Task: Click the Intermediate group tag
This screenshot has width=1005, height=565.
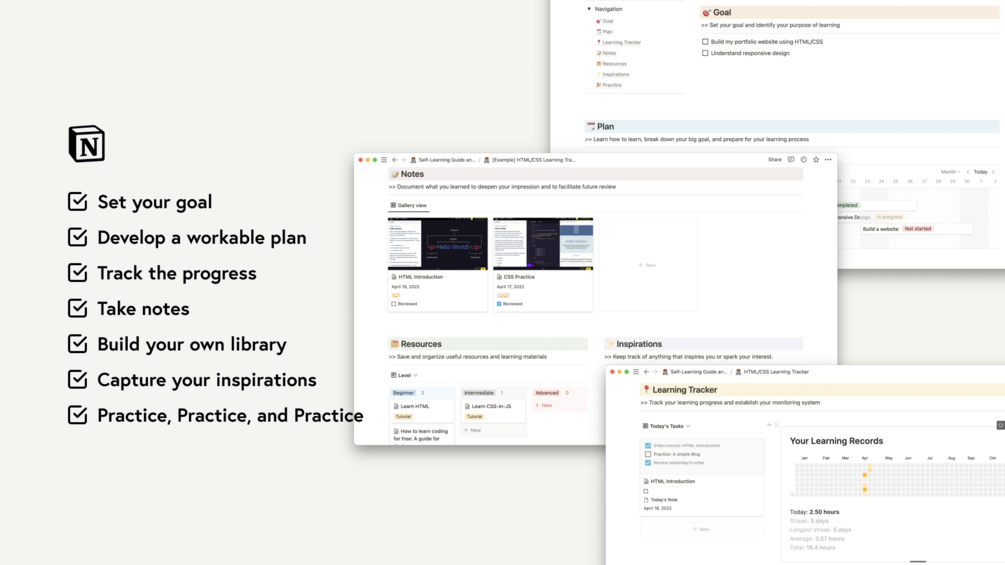Action: [479, 393]
